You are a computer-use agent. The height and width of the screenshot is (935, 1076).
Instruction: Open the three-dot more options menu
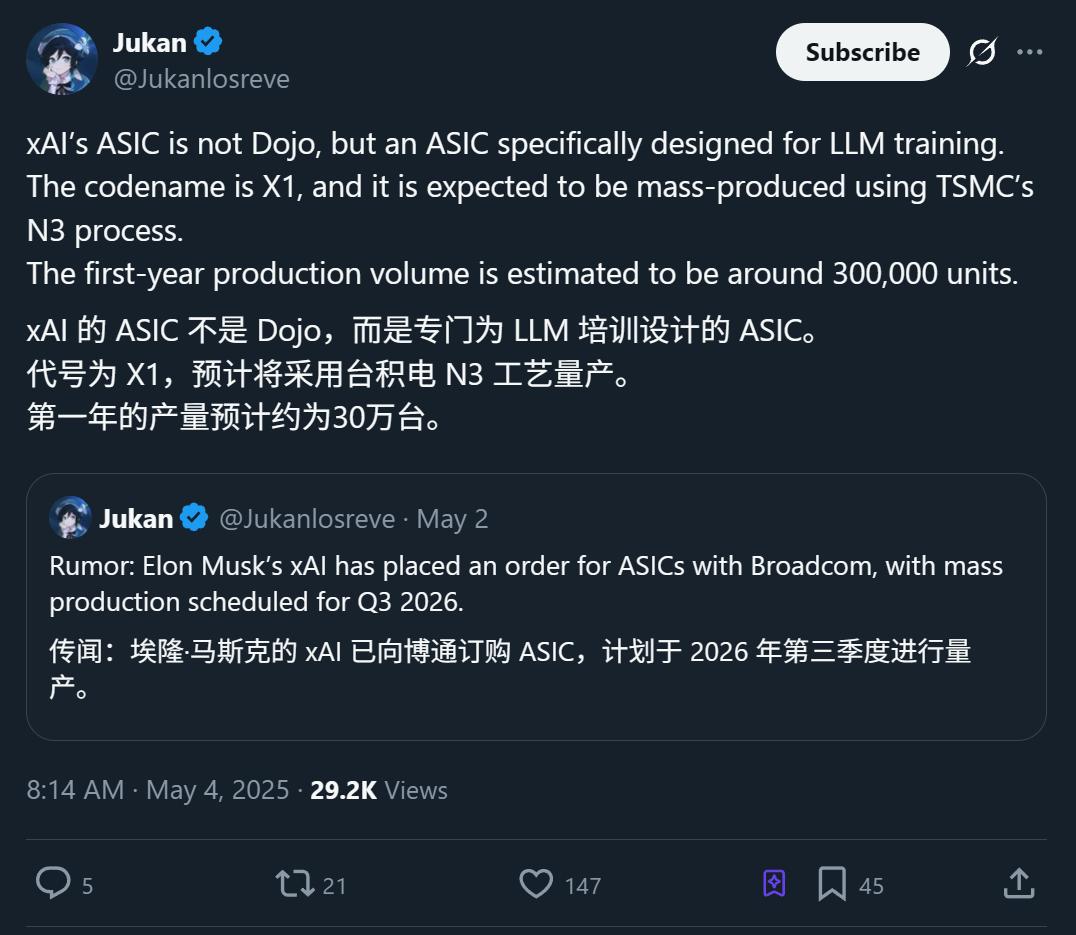pos(1032,52)
